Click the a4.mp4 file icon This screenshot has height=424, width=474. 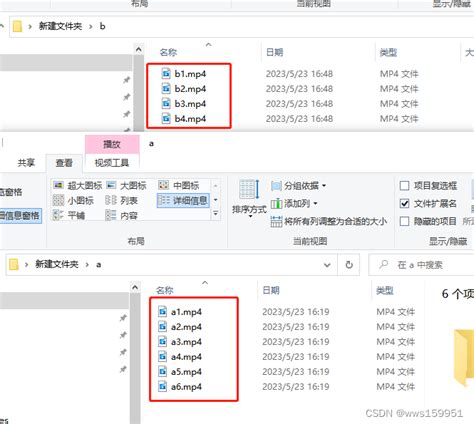tap(162, 357)
